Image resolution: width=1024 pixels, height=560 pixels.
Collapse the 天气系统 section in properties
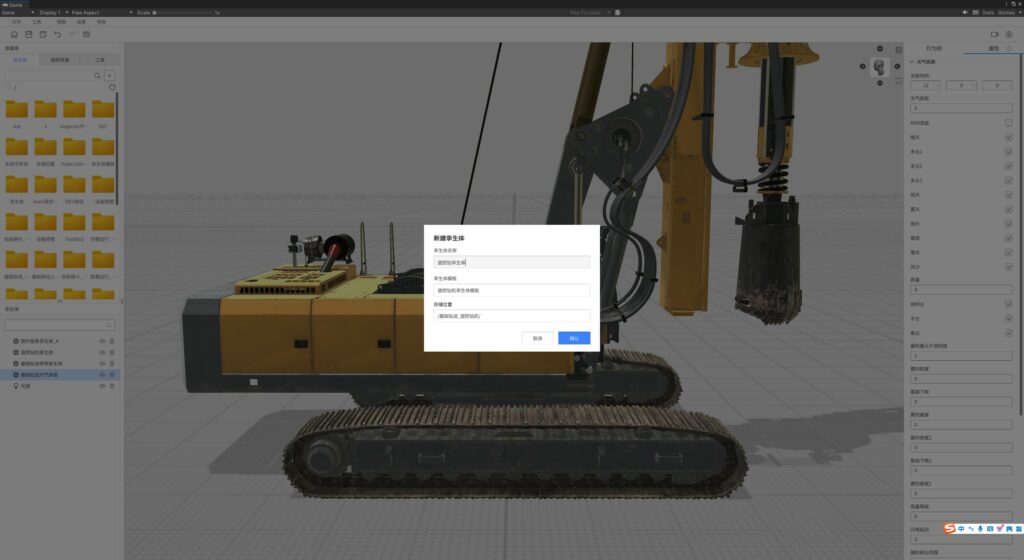912,62
